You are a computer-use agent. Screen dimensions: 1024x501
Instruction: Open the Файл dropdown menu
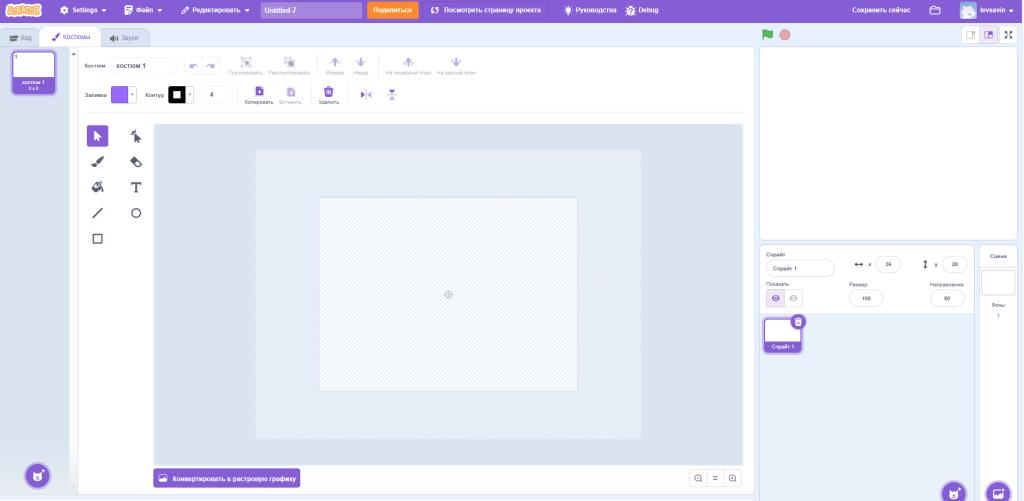point(143,10)
